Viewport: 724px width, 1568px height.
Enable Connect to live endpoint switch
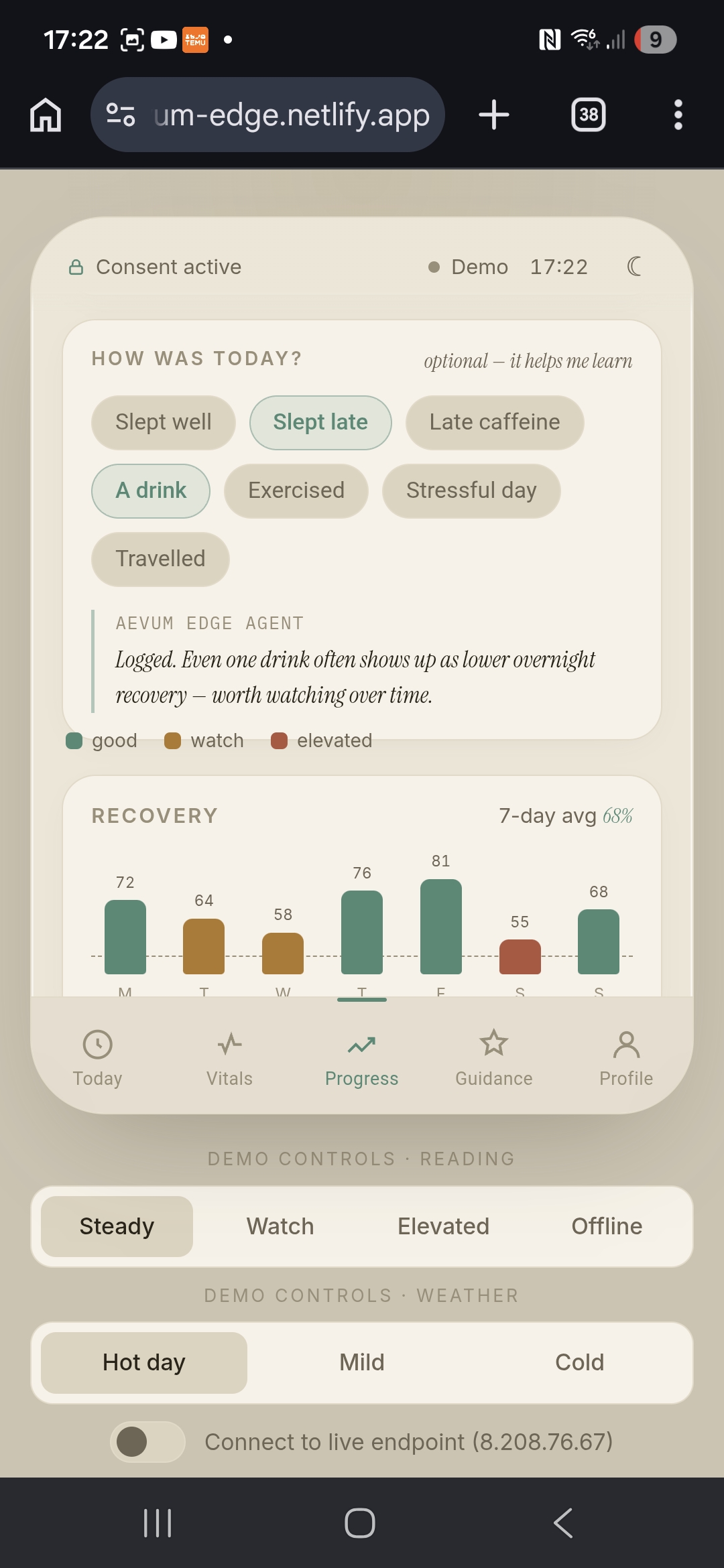147,1441
